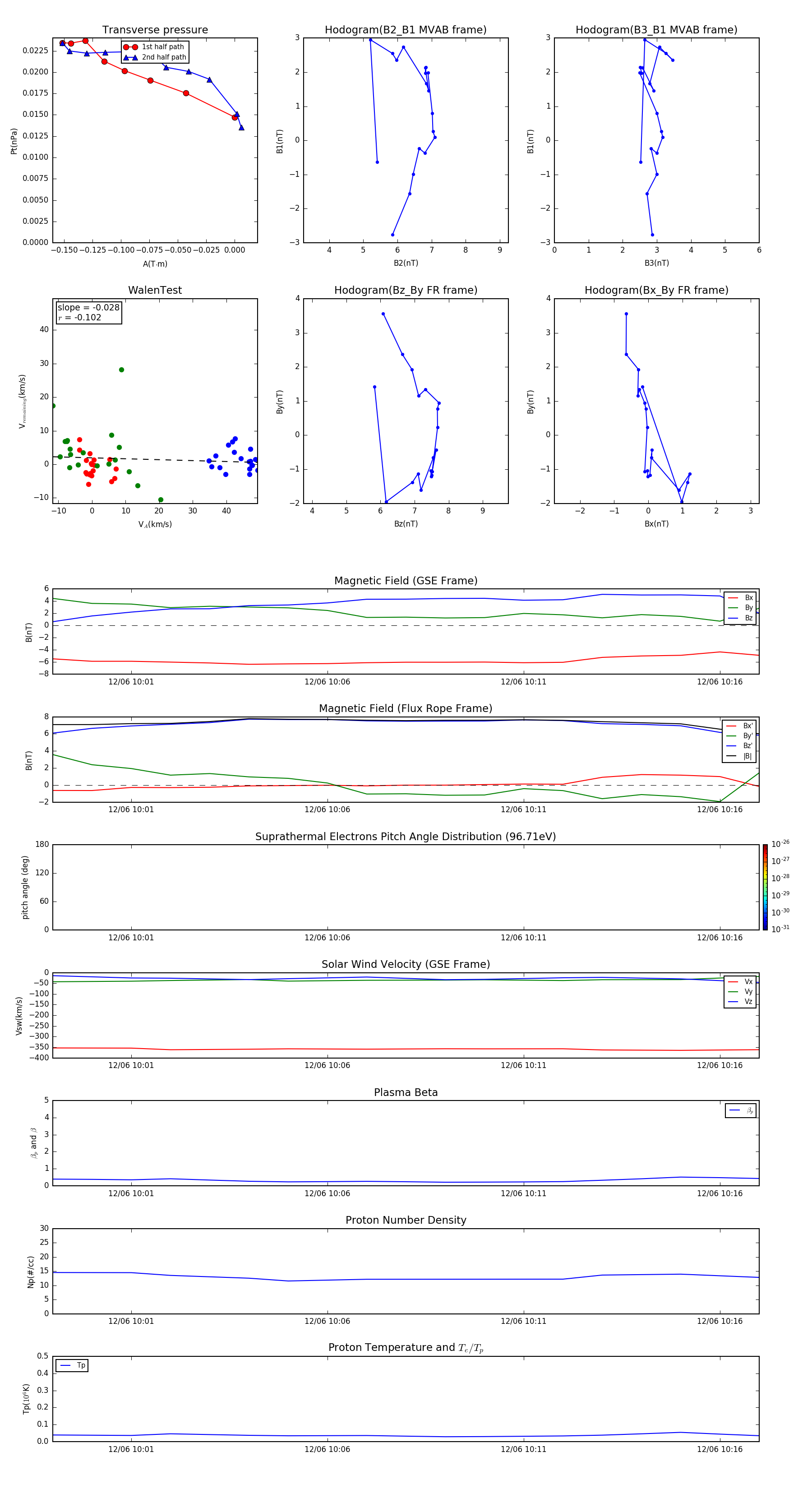
Task: Click the 10^-26 colorbar label
Action: point(780,844)
